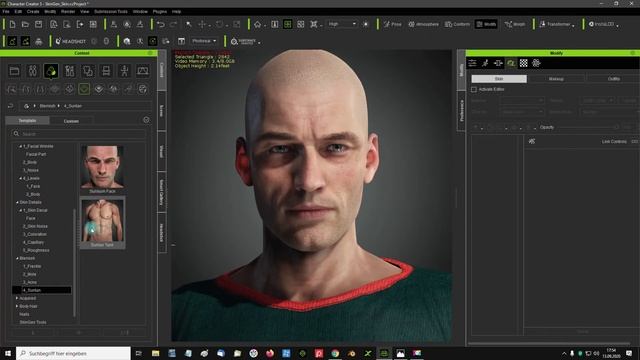Click the Conform toolbar button

point(457,24)
